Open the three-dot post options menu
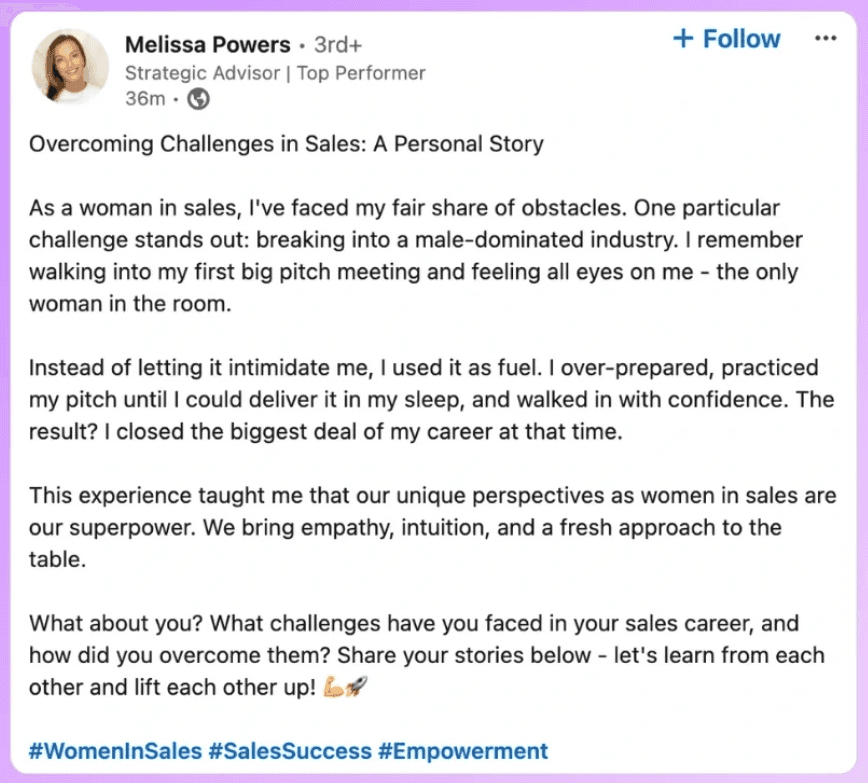The height and width of the screenshot is (783, 868). tap(825, 38)
